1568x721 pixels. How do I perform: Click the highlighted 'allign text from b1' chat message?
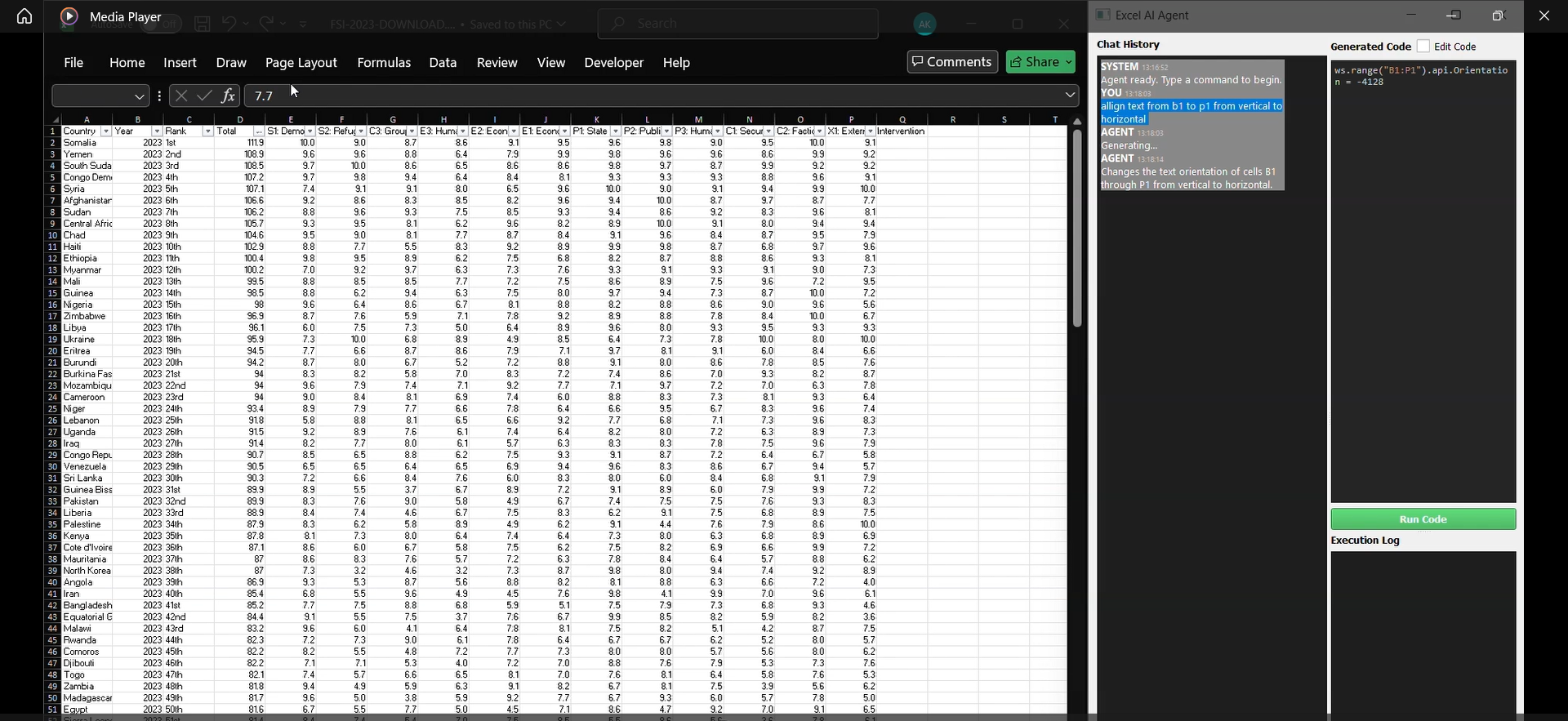pos(1192,113)
